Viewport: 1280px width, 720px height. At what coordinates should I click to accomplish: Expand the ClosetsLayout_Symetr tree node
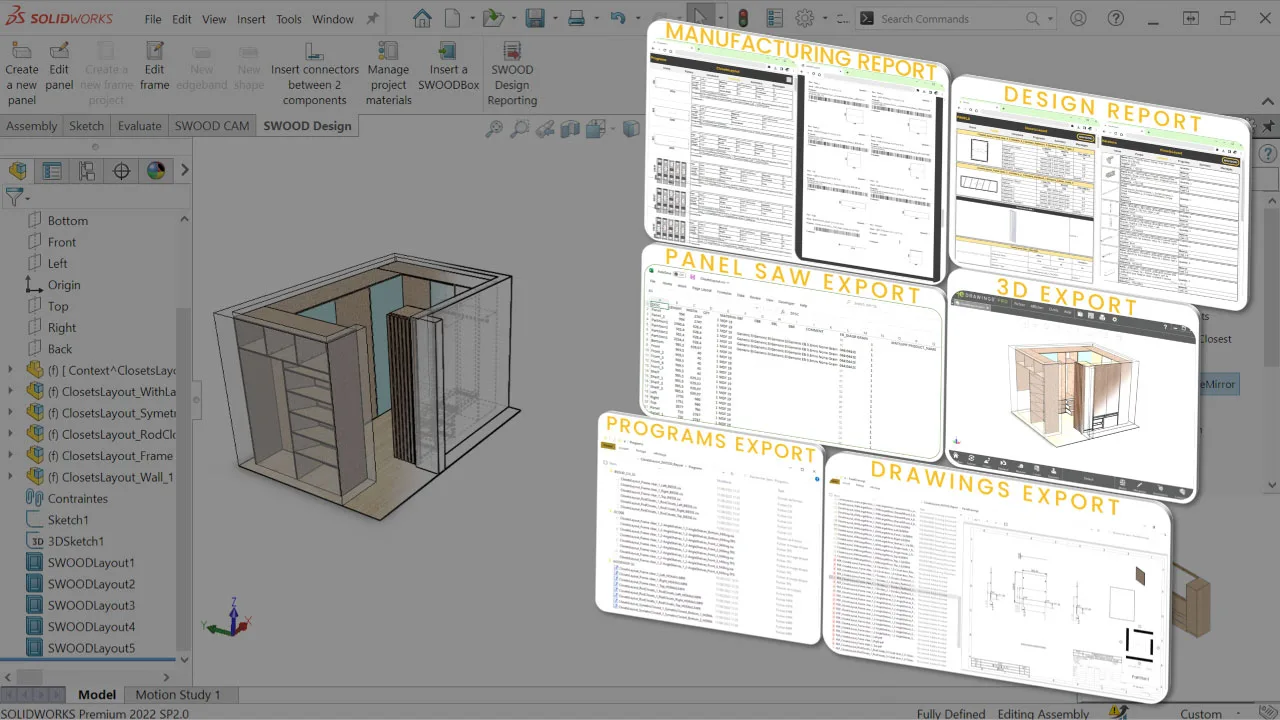pyautogui.click(x=10, y=413)
